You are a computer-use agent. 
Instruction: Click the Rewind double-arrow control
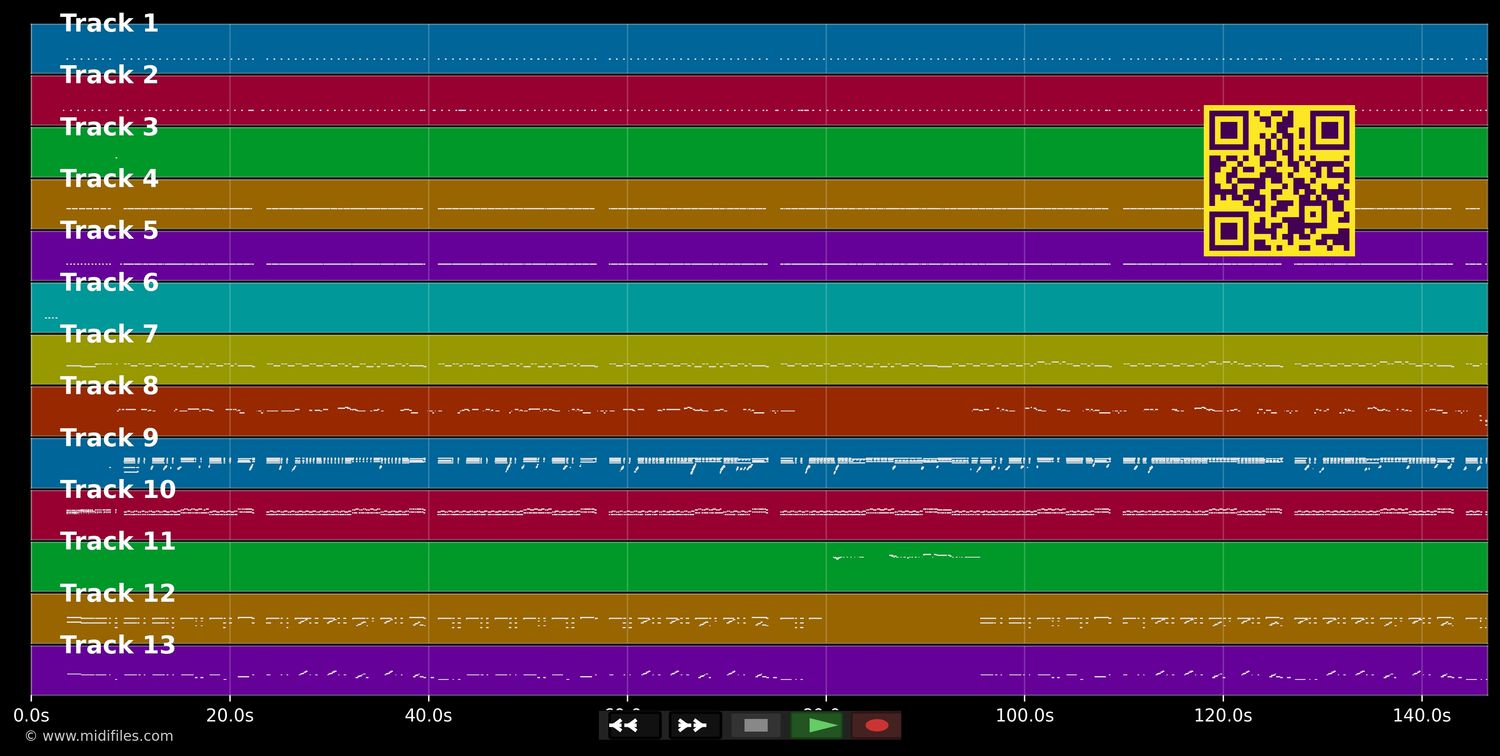[626, 725]
